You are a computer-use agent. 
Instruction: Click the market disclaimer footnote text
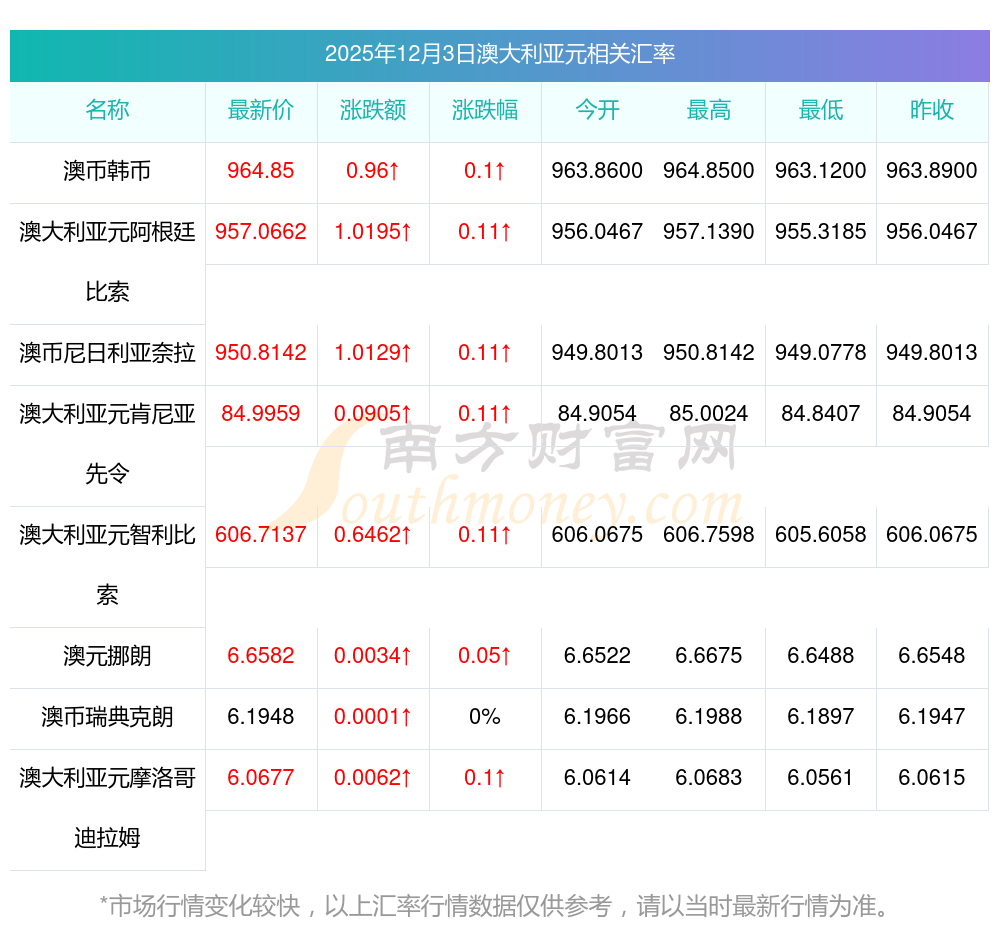tap(494, 906)
